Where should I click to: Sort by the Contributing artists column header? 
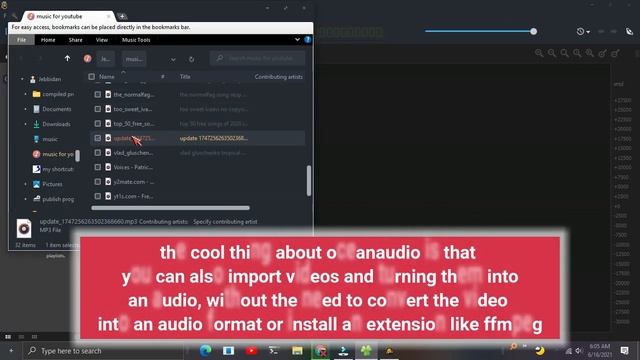[x=278, y=77]
